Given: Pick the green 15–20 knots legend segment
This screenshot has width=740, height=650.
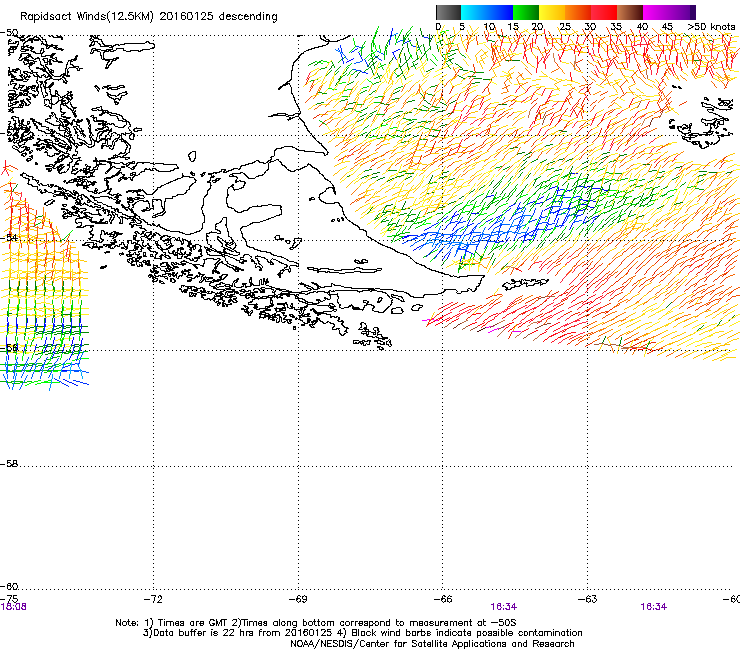Looking at the screenshot, I should coord(526,12).
